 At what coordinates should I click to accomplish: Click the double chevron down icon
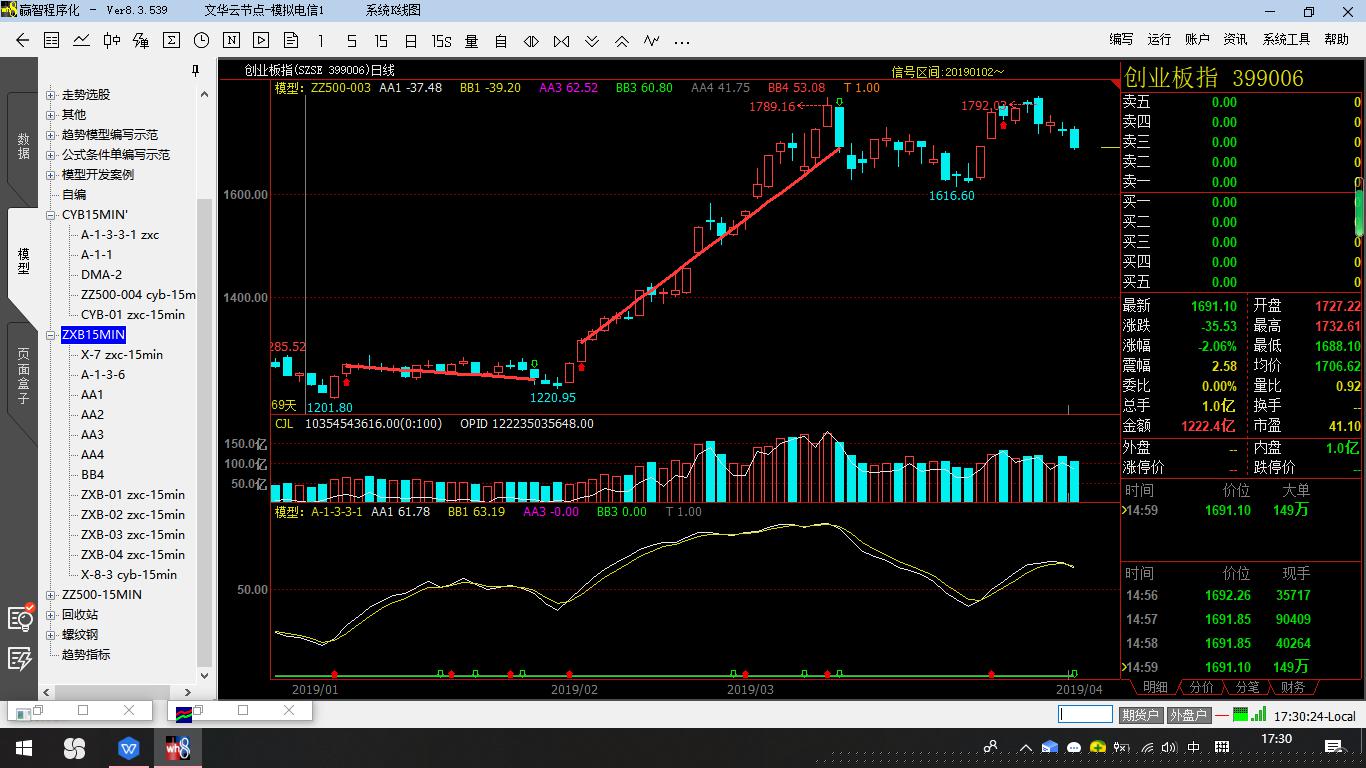tap(592, 41)
